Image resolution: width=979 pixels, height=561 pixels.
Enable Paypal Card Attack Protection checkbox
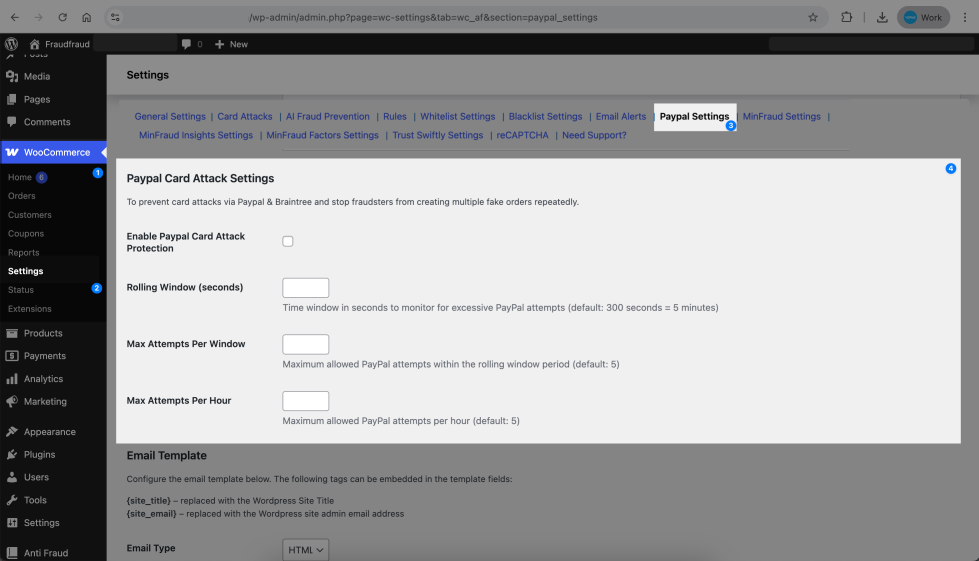288,241
